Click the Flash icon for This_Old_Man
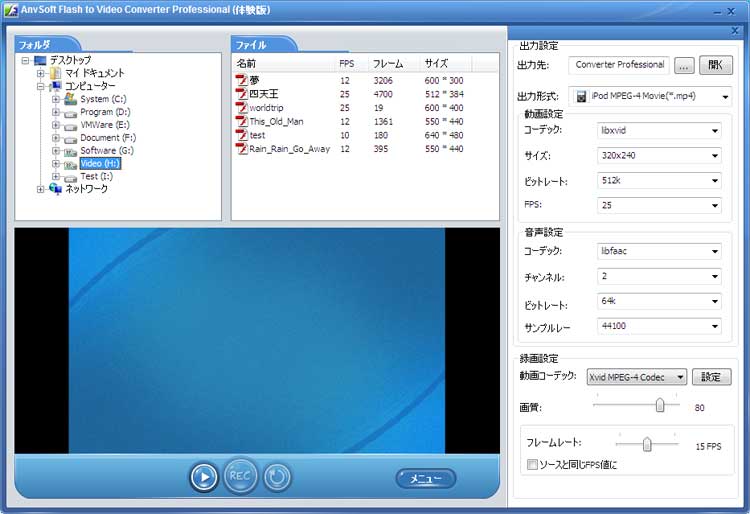This screenshot has width=750, height=514. pos(242,121)
